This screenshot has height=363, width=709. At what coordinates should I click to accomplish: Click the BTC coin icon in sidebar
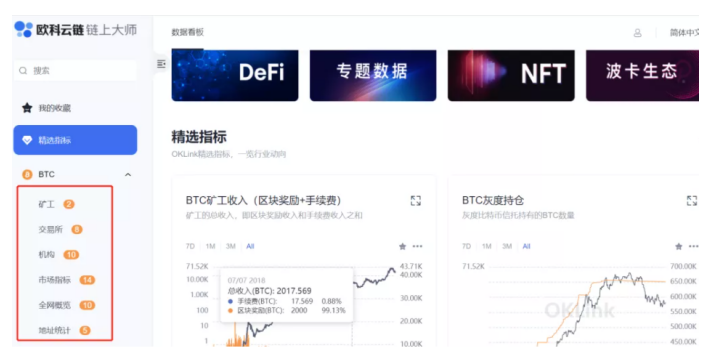tap(27, 174)
